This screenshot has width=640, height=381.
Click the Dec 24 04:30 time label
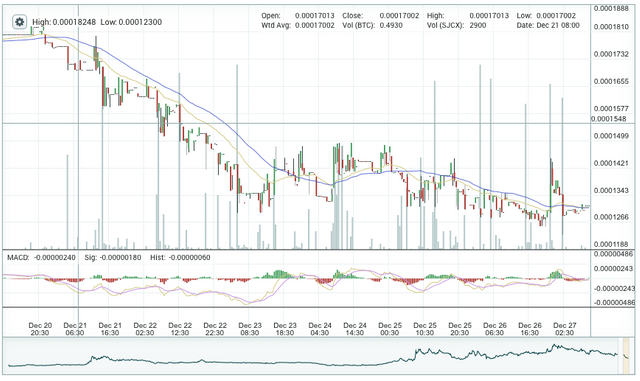[320, 329]
